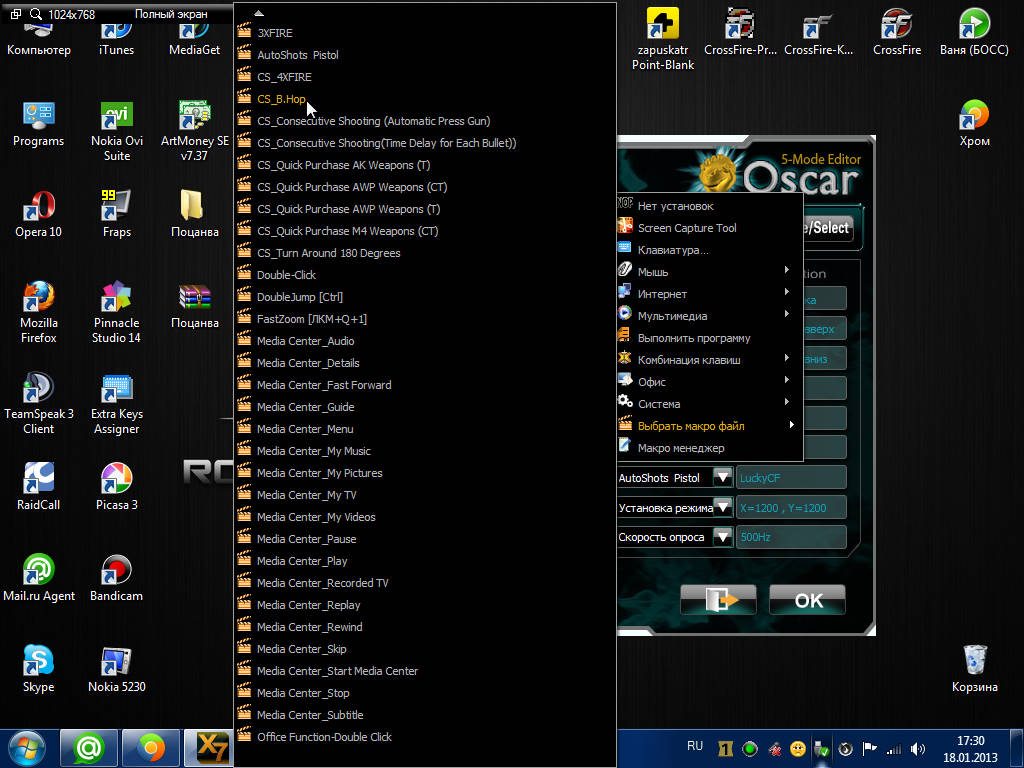This screenshot has width=1024, height=768.
Task: Expand the Система submenu
Action: (709, 404)
